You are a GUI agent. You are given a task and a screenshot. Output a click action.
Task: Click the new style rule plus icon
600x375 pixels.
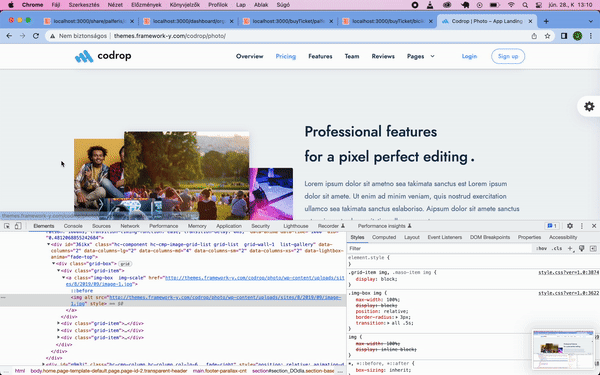point(570,248)
